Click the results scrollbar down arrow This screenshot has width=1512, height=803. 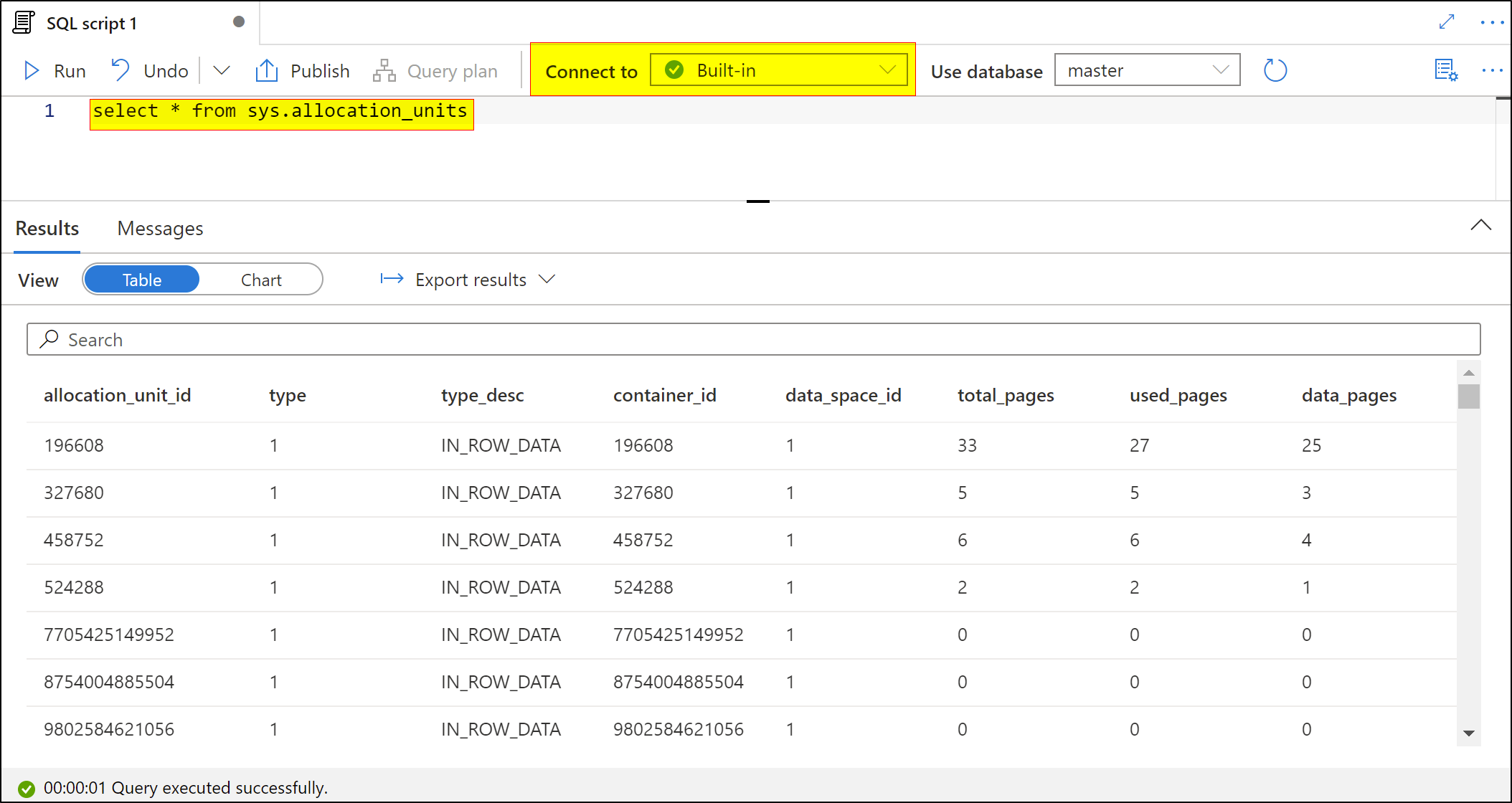[x=1468, y=733]
